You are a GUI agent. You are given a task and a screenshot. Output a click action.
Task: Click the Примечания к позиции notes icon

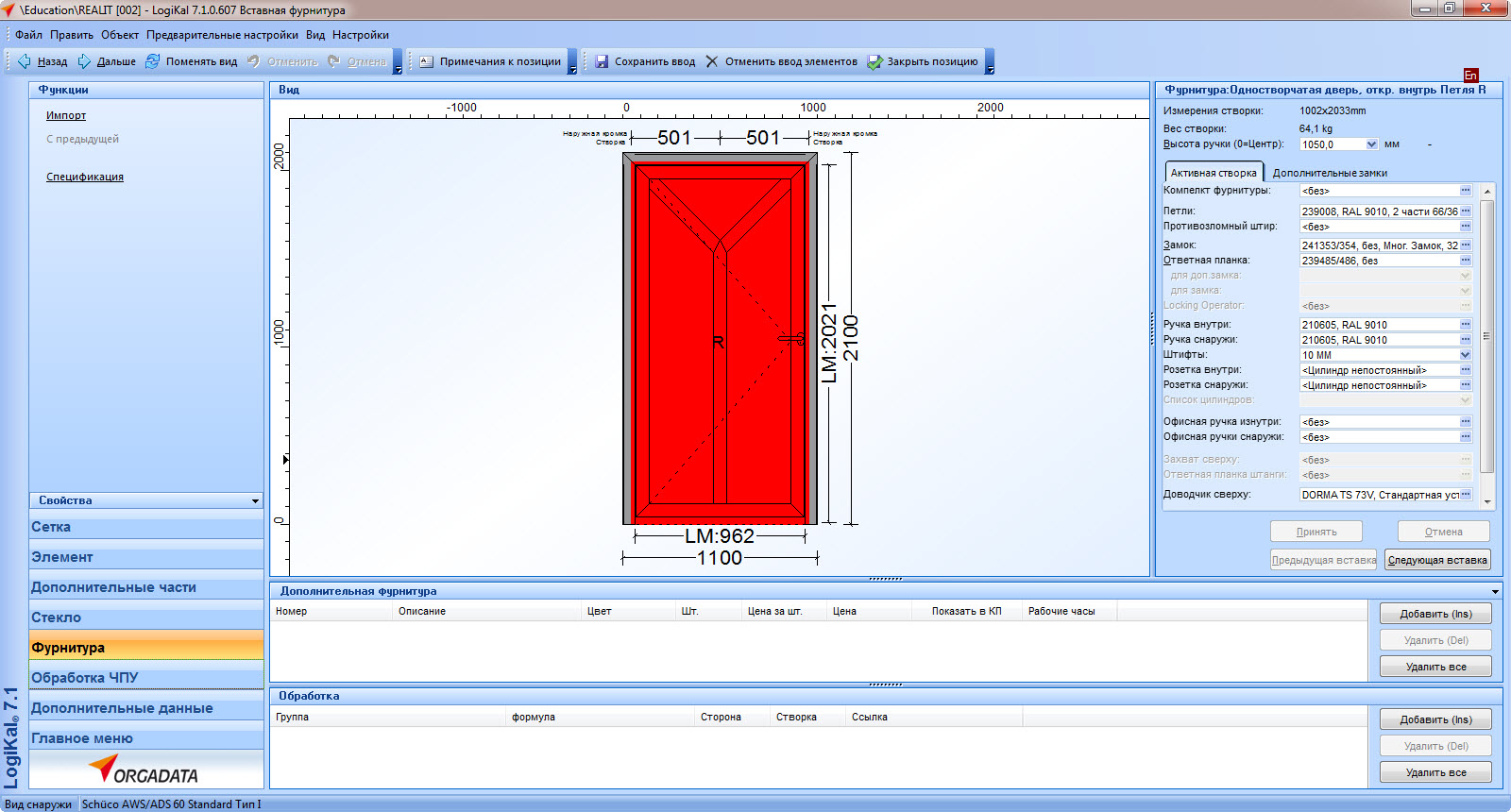[427, 61]
